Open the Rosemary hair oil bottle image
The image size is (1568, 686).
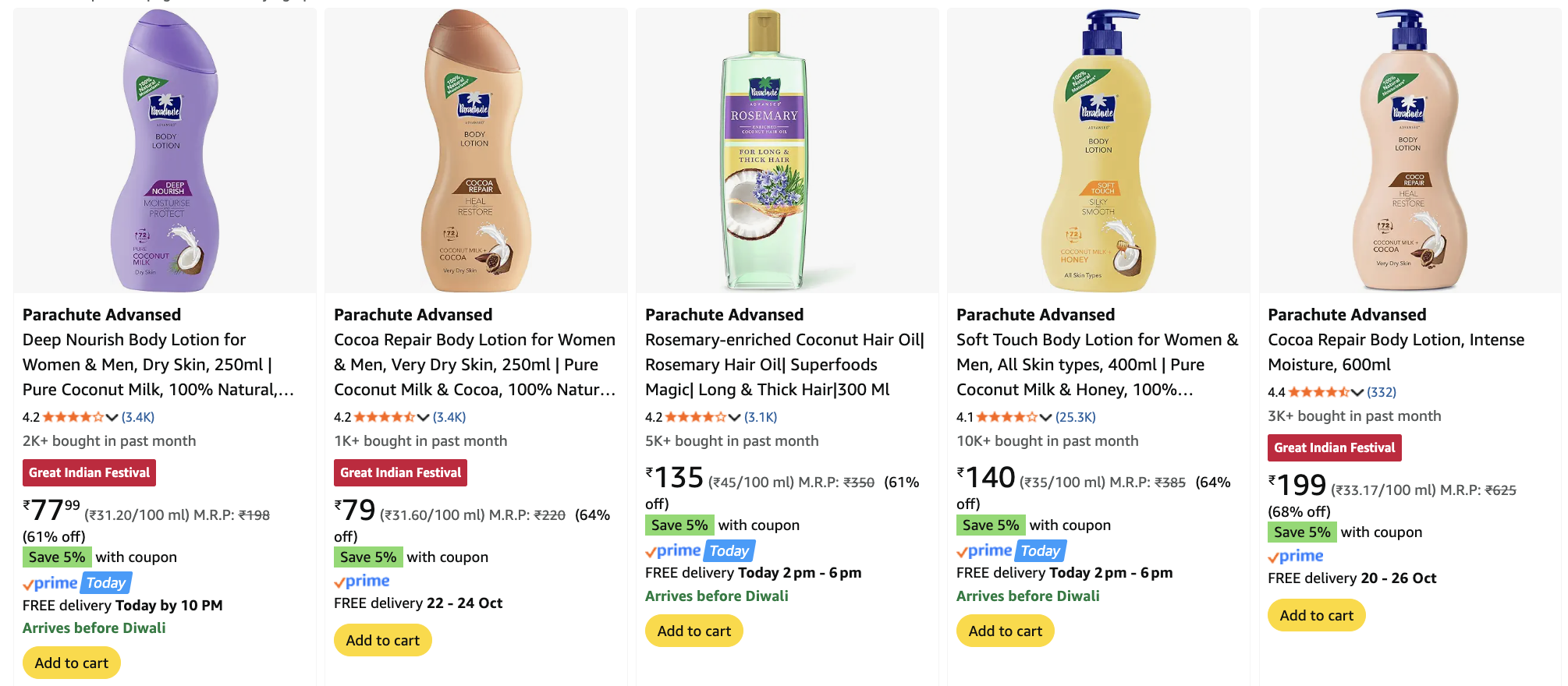[x=764, y=152]
